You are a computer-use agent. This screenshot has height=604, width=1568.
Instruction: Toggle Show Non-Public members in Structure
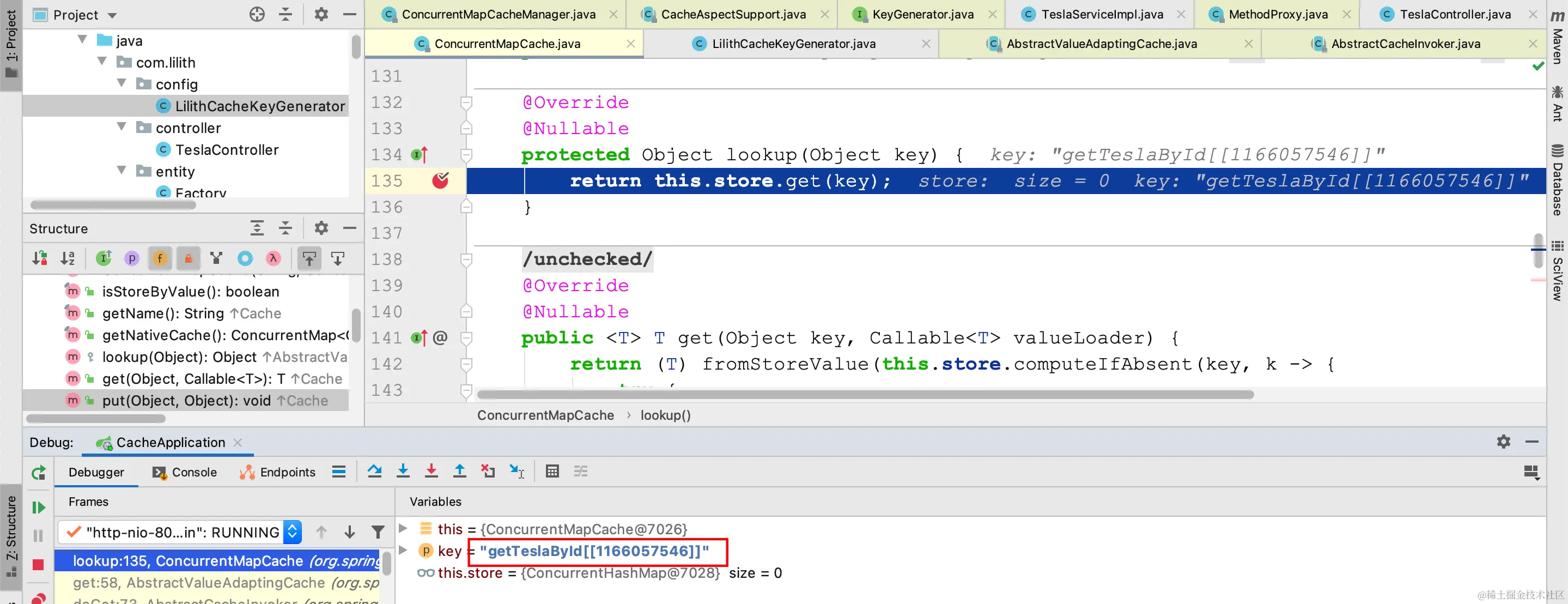coord(189,259)
